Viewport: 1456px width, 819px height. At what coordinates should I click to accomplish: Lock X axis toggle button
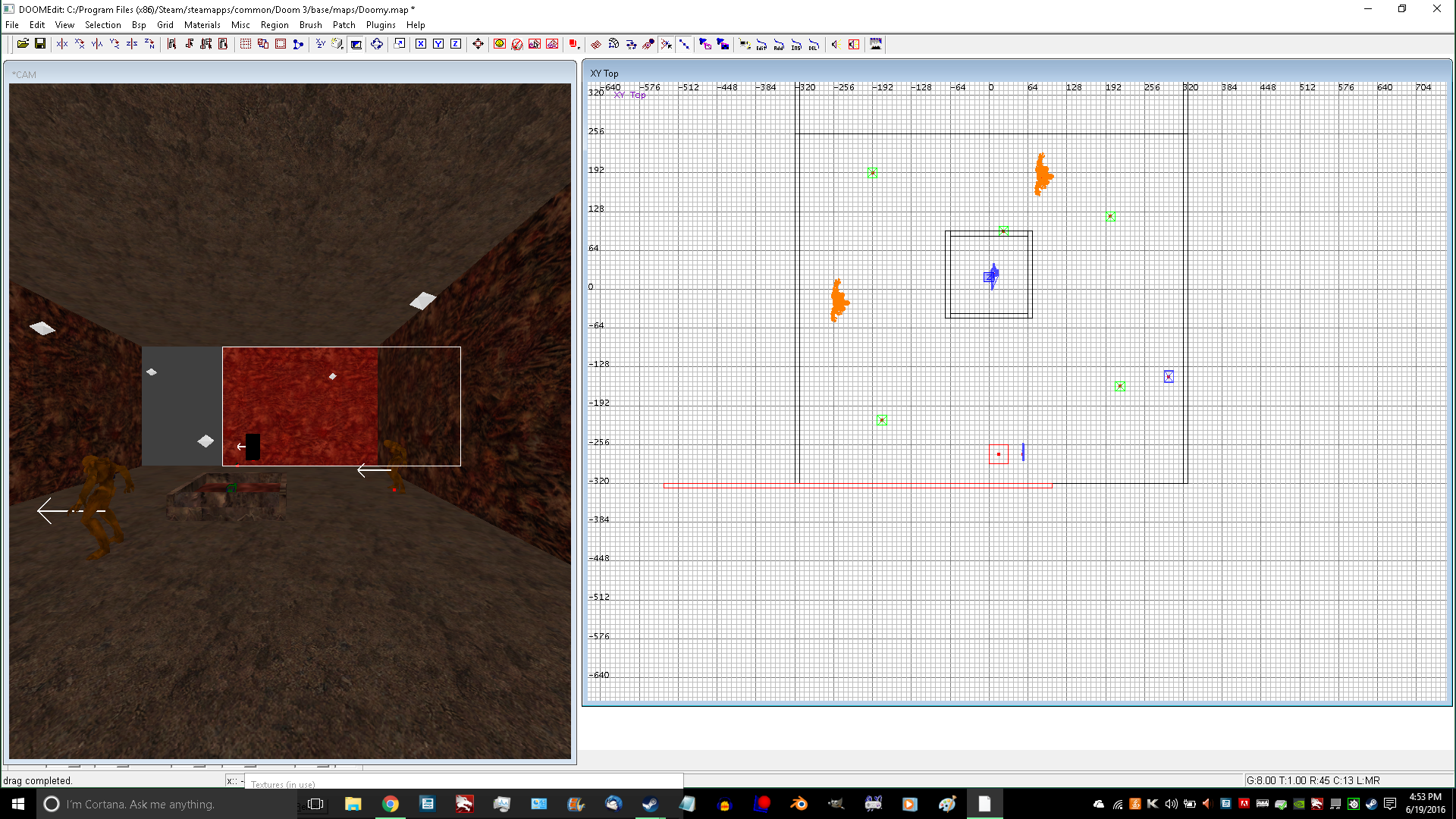420,44
